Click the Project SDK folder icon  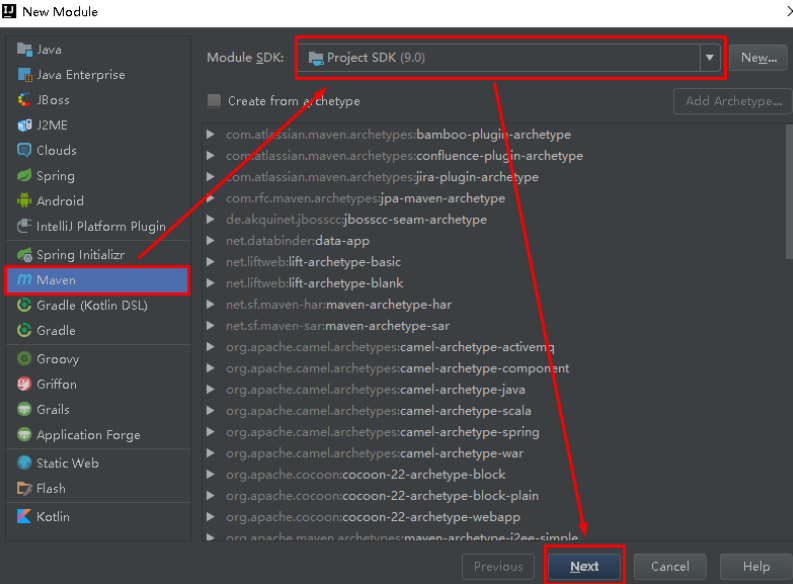point(316,58)
